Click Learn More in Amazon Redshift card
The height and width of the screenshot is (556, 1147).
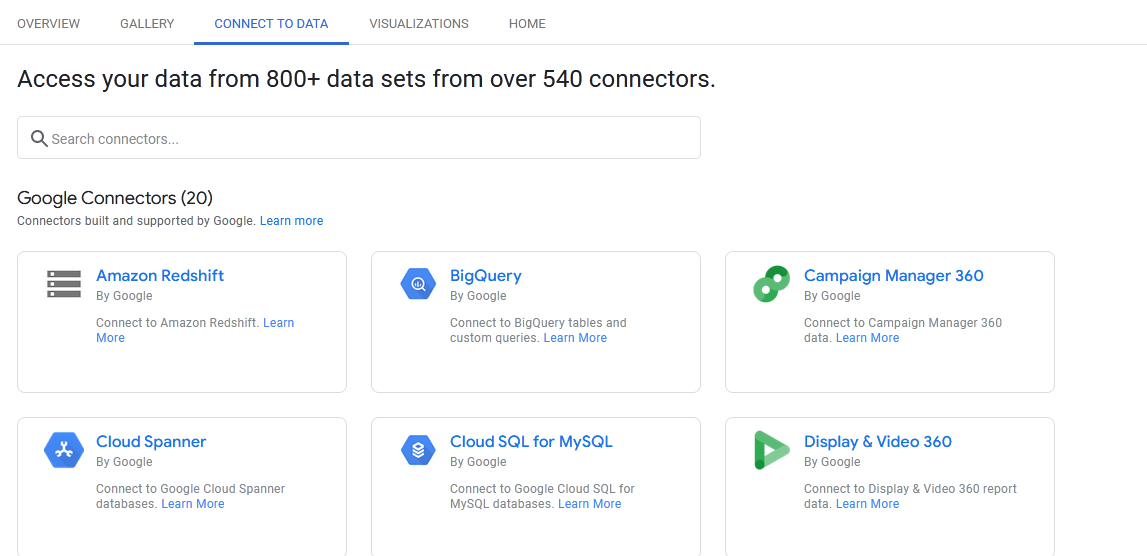coord(279,323)
